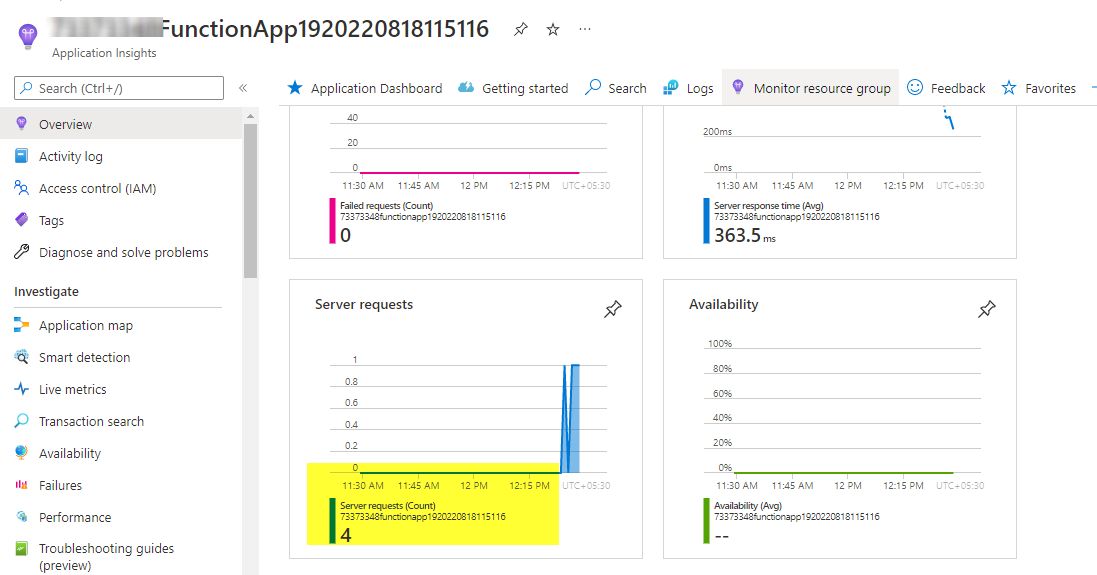This screenshot has height=575, width=1097.
Task: Open Application map
Action: 85,325
